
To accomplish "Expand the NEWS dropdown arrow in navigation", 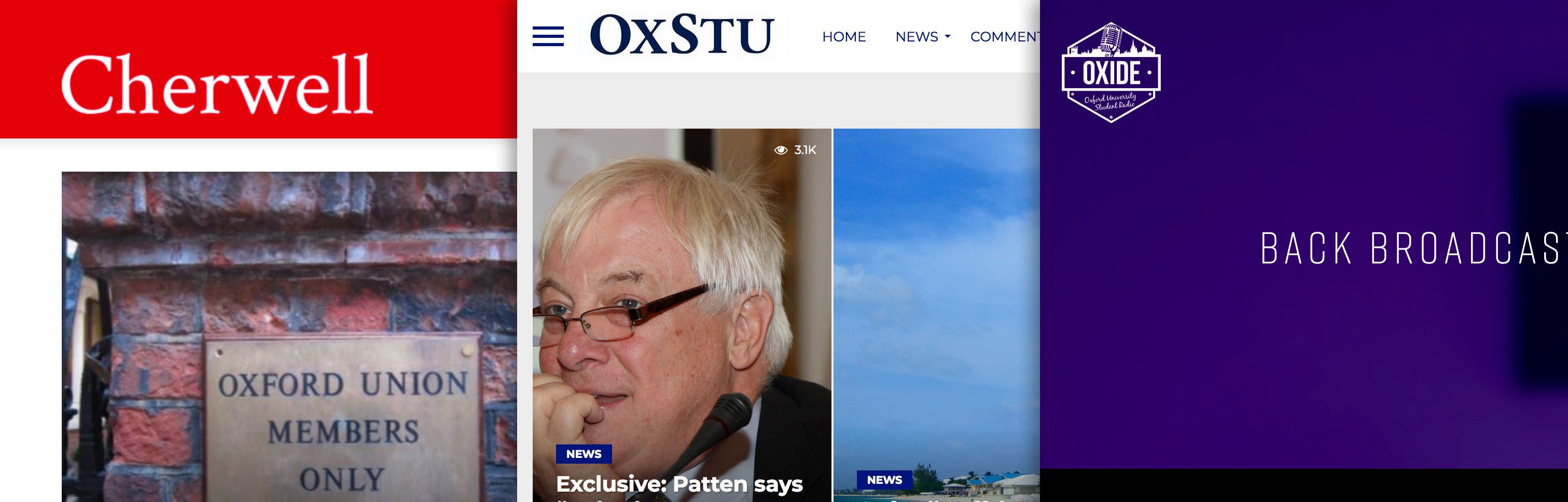I will click(947, 37).
